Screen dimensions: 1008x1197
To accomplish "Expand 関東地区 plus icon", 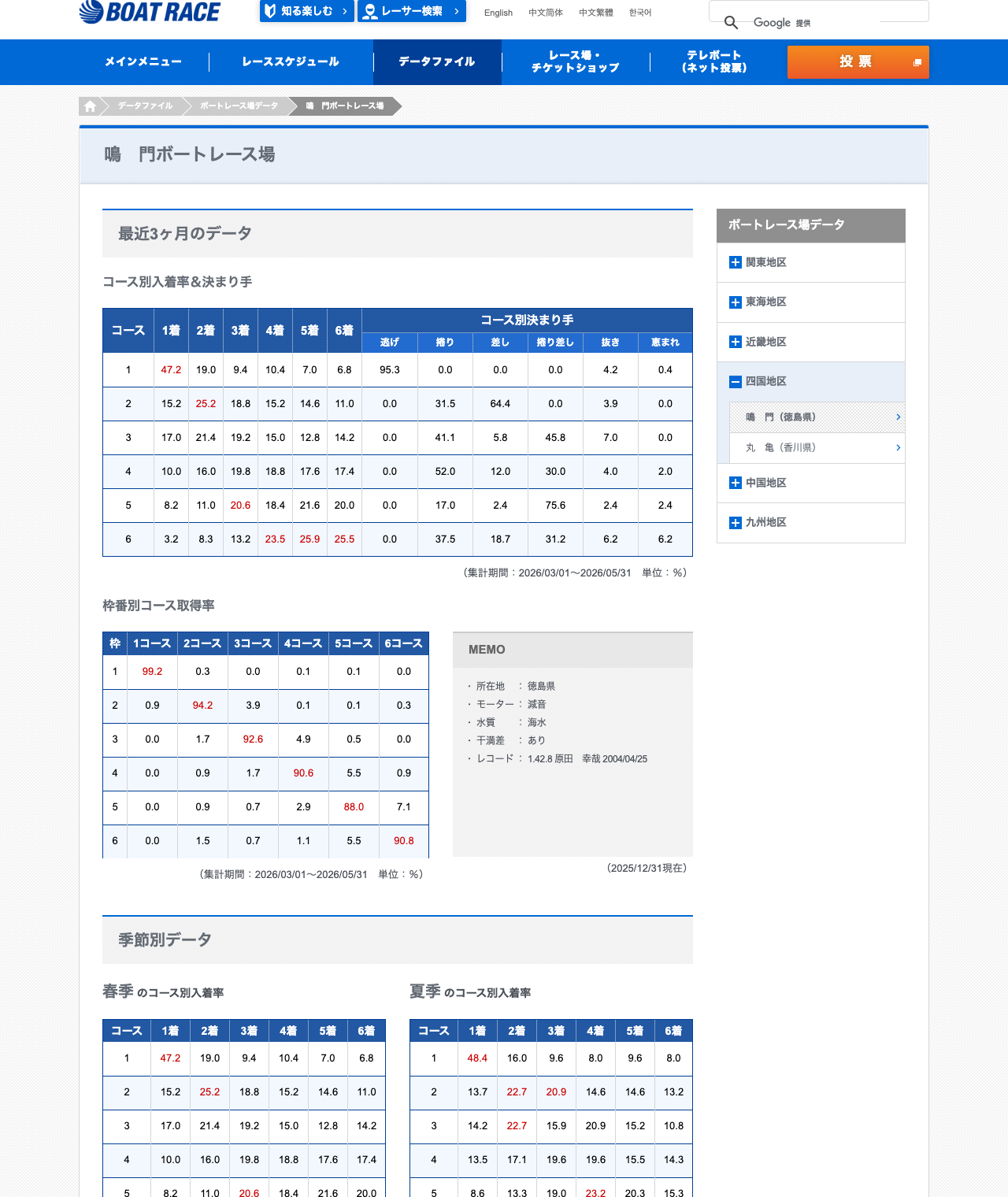I will tap(736, 262).
